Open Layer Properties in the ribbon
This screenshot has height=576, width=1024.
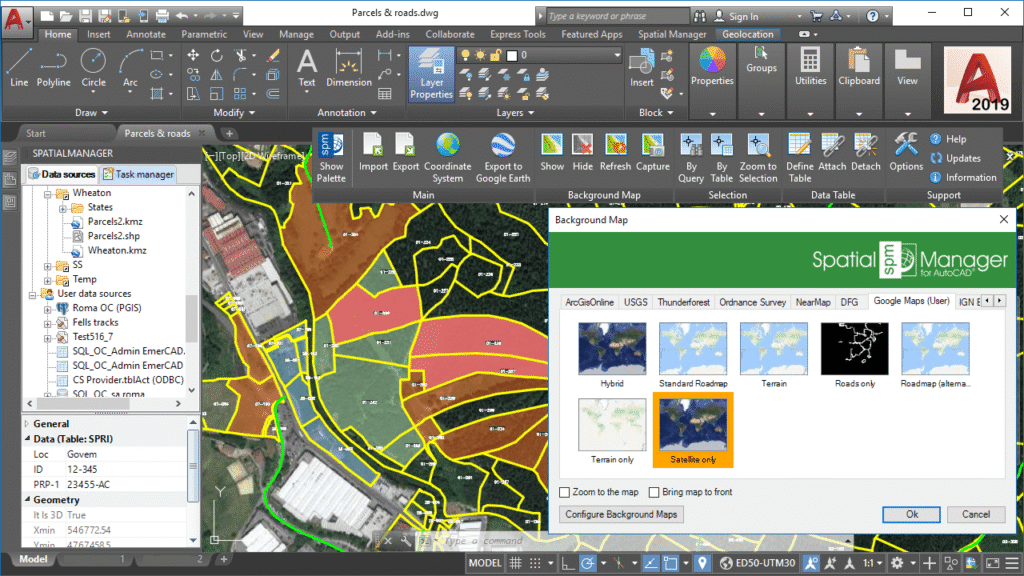pos(431,75)
